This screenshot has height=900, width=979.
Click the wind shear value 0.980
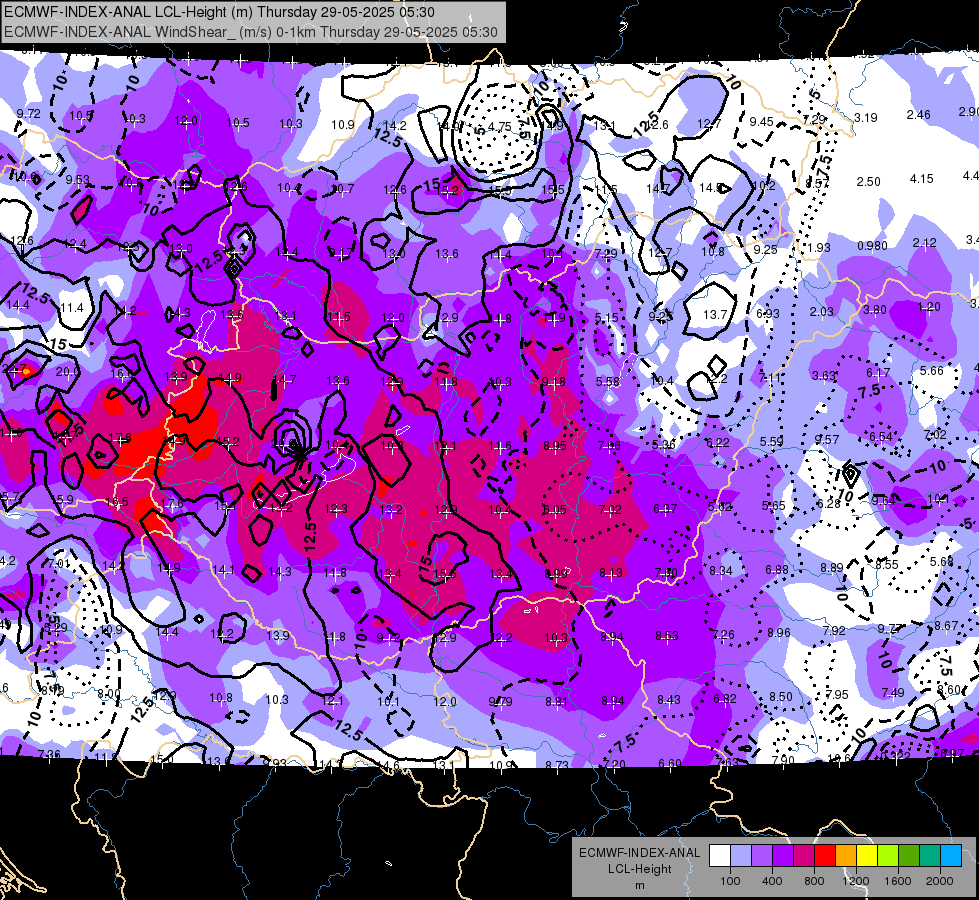coord(872,245)
